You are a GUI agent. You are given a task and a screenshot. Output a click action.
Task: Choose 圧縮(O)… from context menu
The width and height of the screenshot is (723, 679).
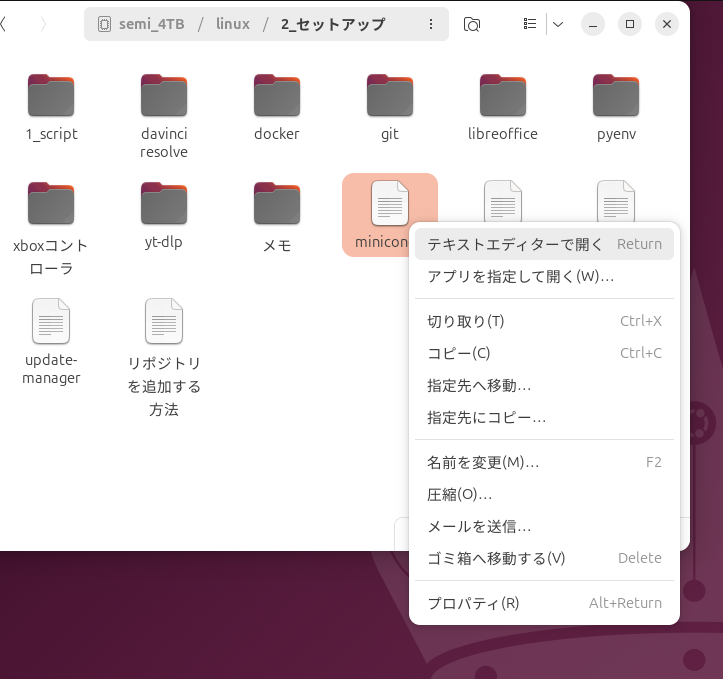pos(544,494)
